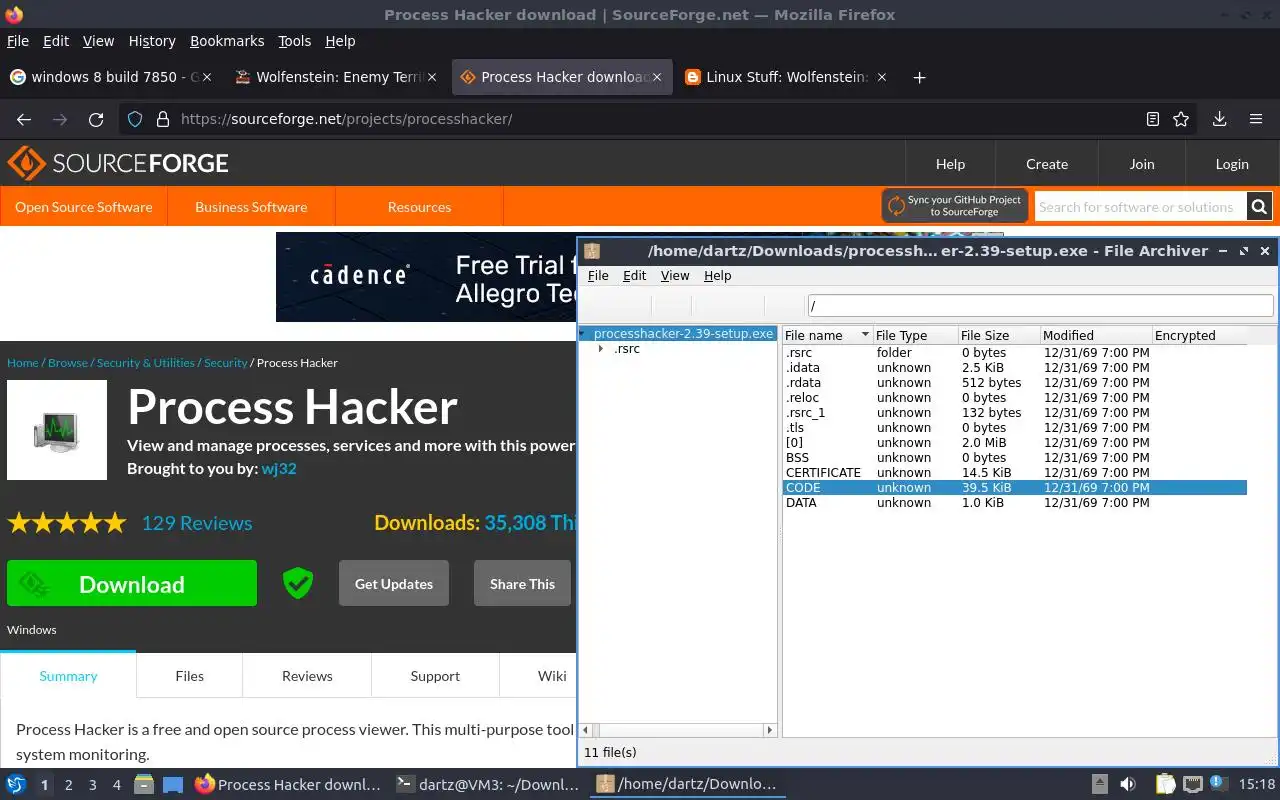Image resolution: width=1280 pixels, height=800 pixels.
Task: Click the File name column sort arrow
Action: [x=863, y=336]
